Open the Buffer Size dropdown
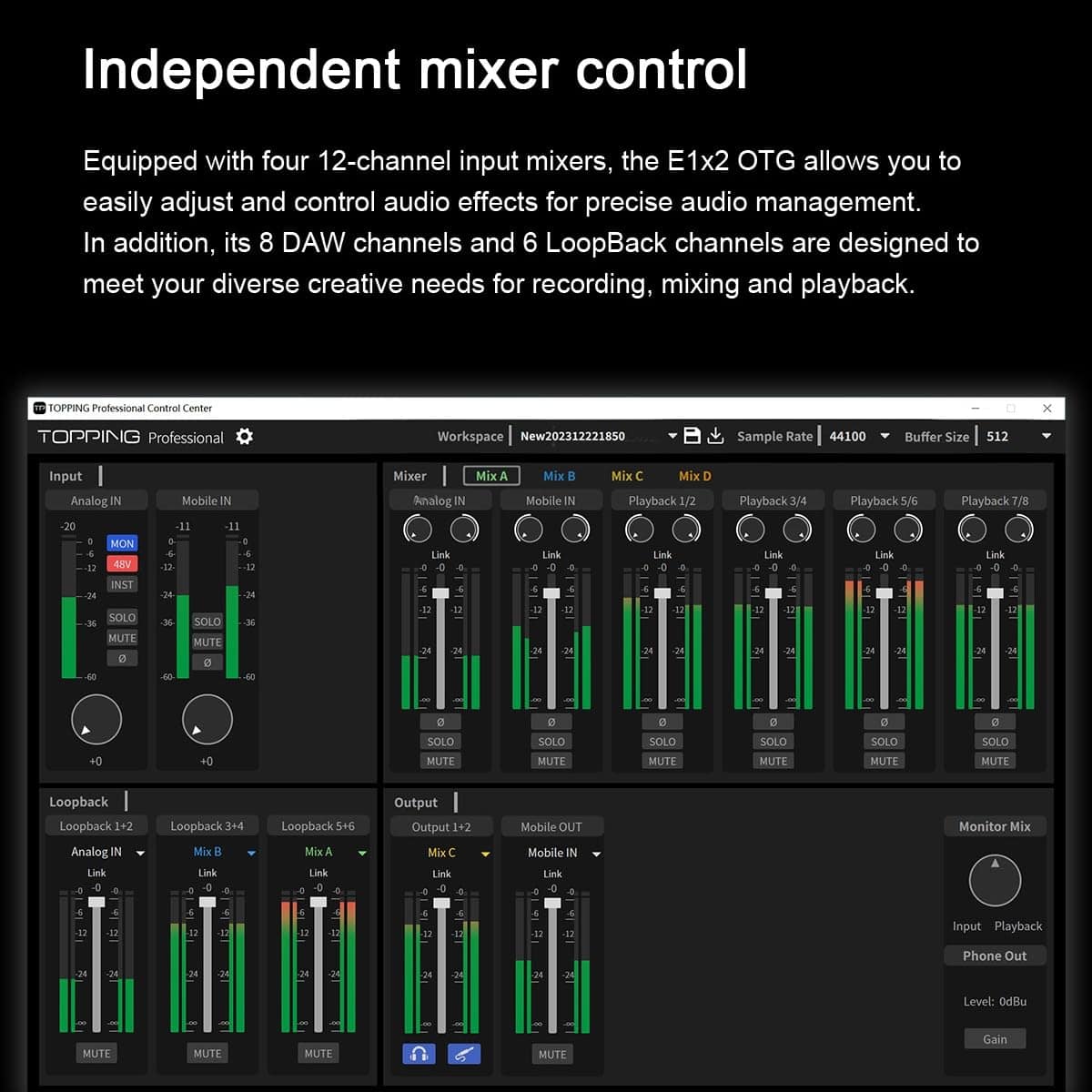 click(1046, 437)
